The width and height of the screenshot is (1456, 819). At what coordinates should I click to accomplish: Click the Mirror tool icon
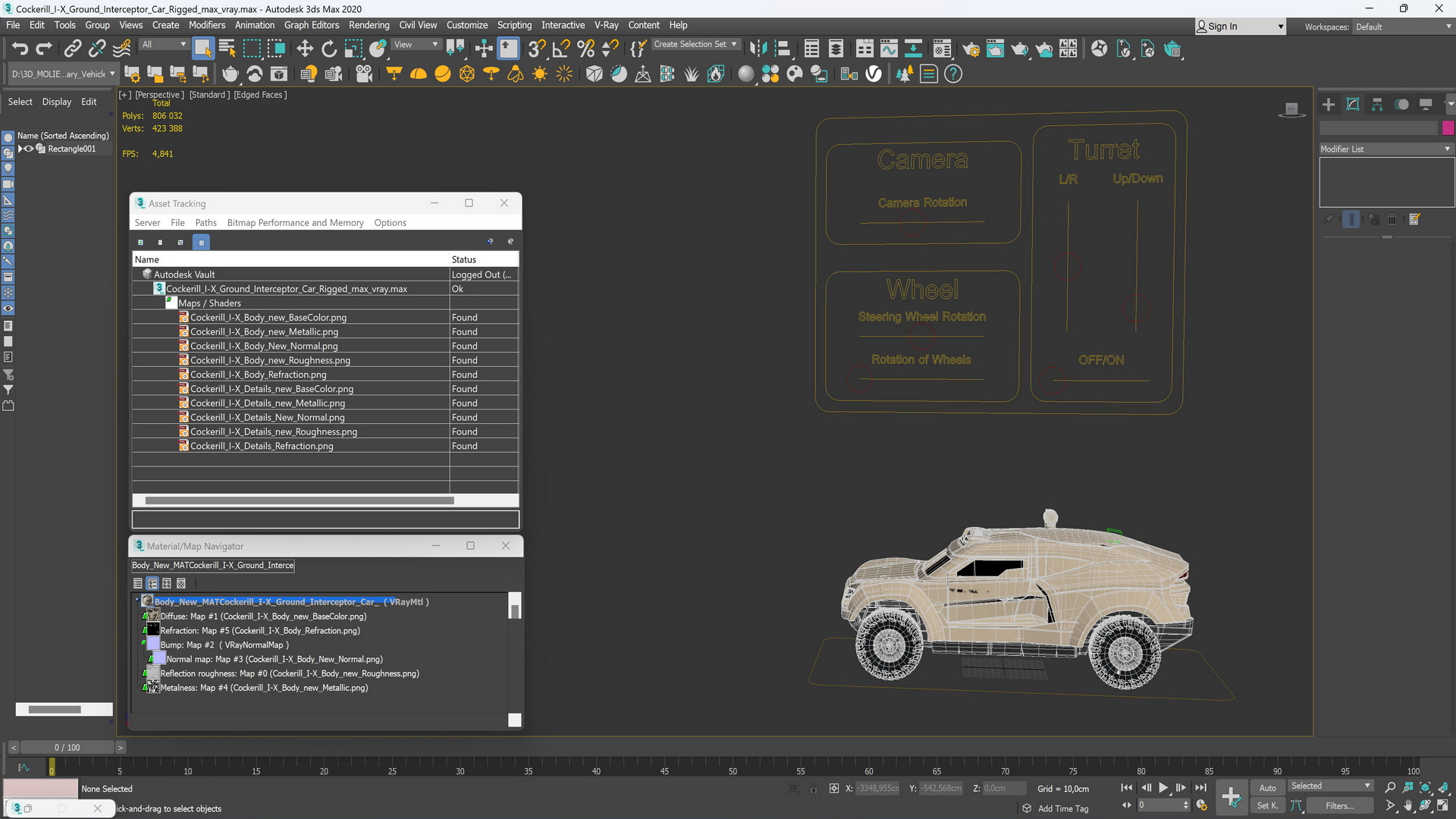coord(757,49)
